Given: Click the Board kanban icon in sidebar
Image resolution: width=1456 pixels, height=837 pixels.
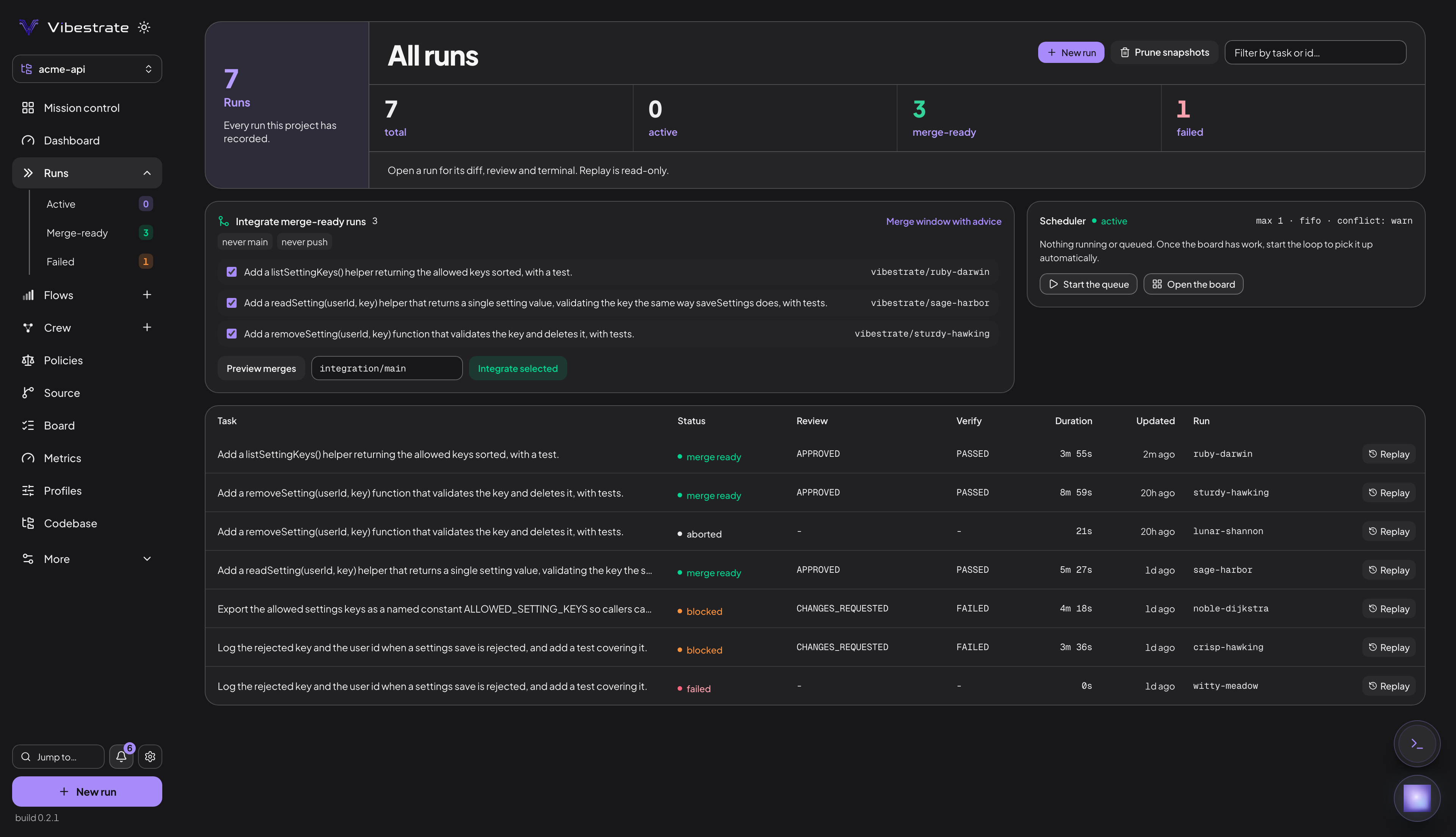Looking at the screenshot, I should coord(28,425).
